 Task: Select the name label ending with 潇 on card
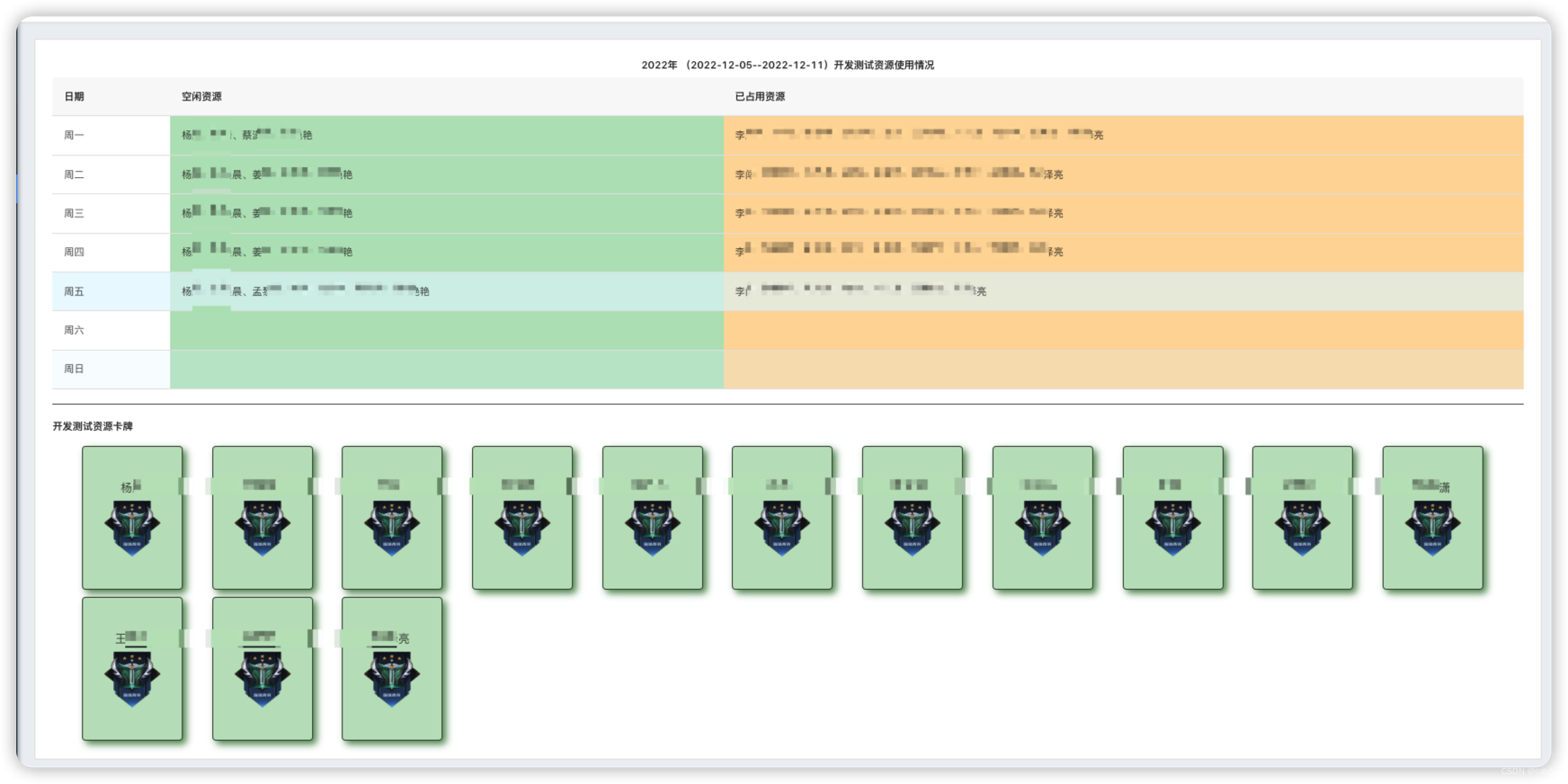click(x=1431, y=486)
